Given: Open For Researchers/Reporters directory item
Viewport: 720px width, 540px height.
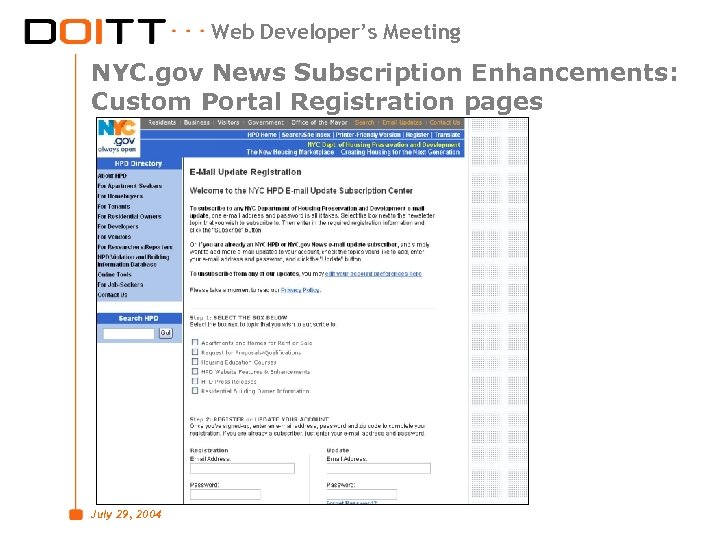Looking at the screenshot, I should pyautogui.click(x=135, y=247).
